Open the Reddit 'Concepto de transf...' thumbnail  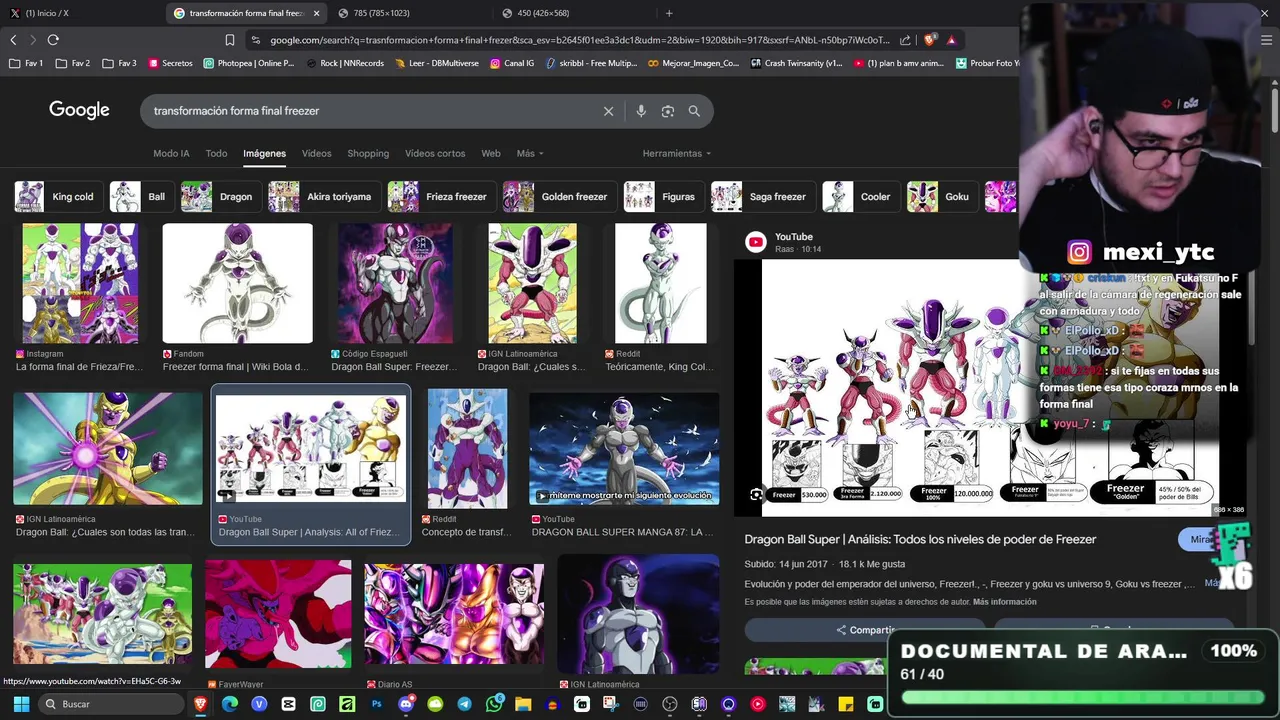tap(467, 449)
